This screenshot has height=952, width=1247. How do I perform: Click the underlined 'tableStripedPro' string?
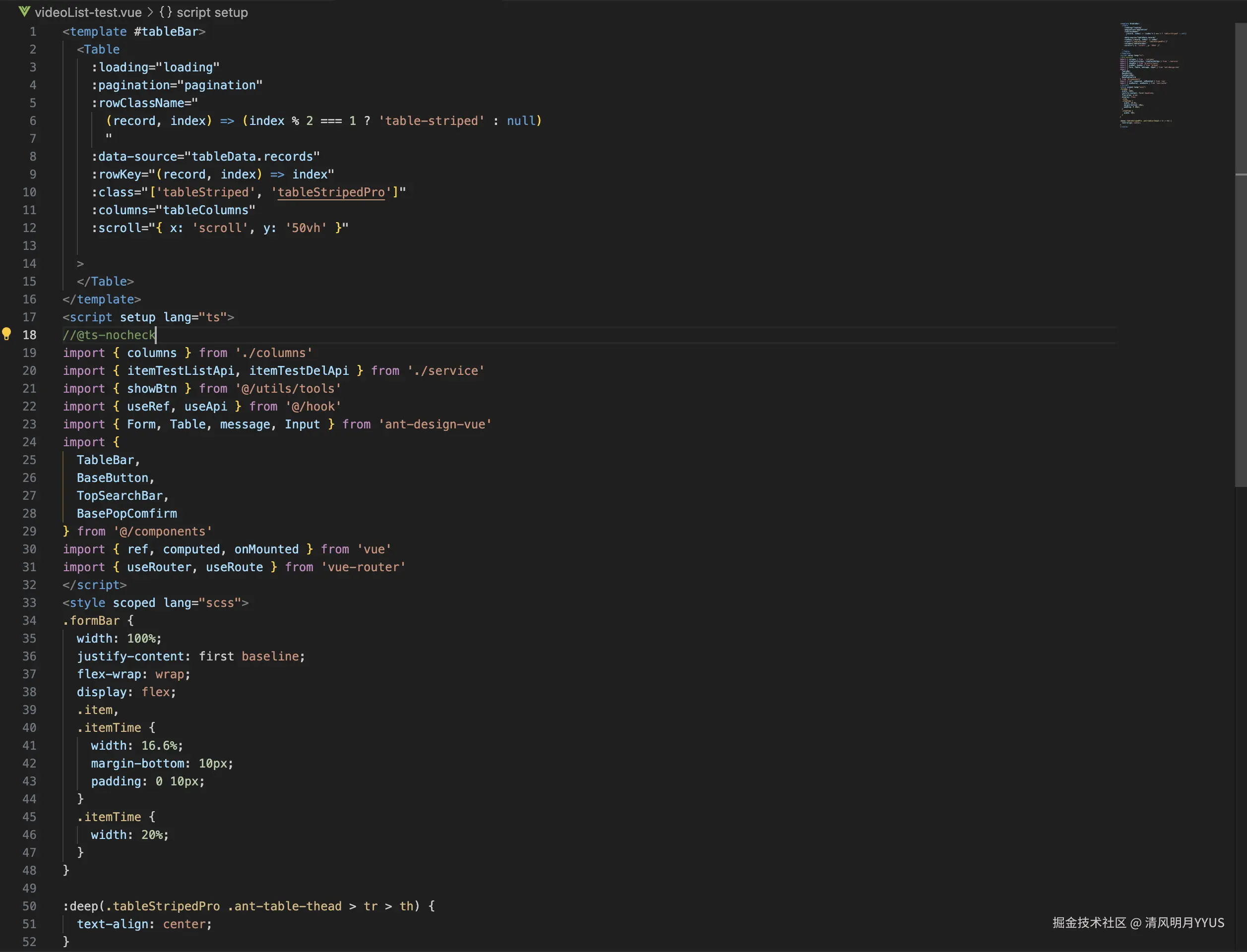pyautogui.click(x=331, y=192)
